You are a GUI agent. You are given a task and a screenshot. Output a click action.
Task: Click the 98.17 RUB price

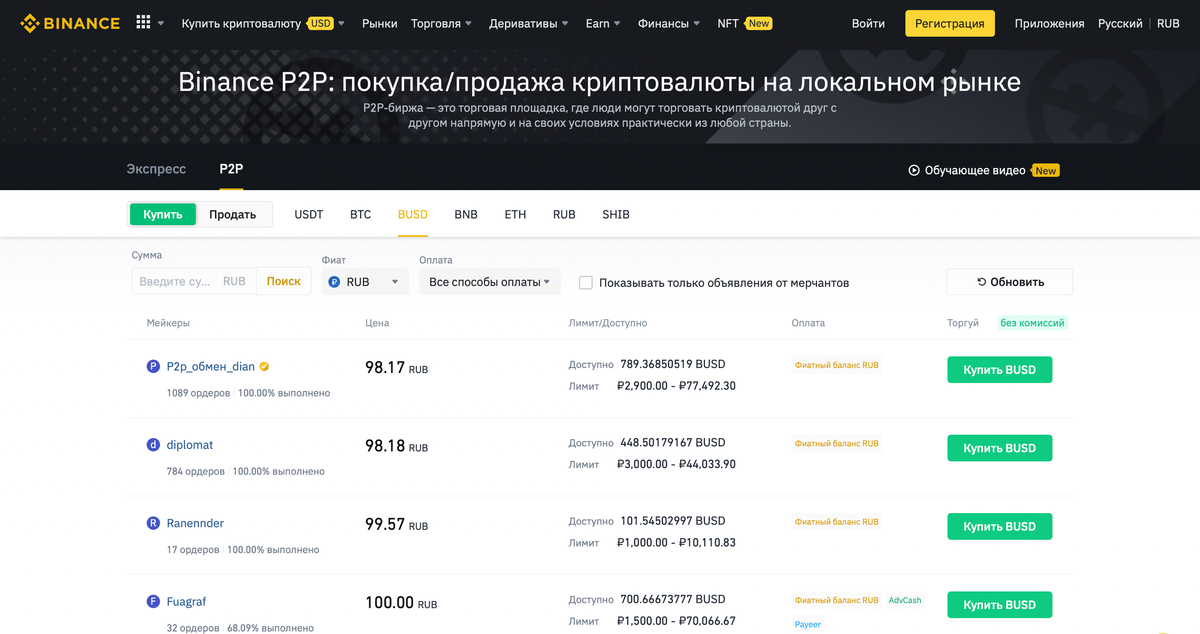(x=396, y=368)
